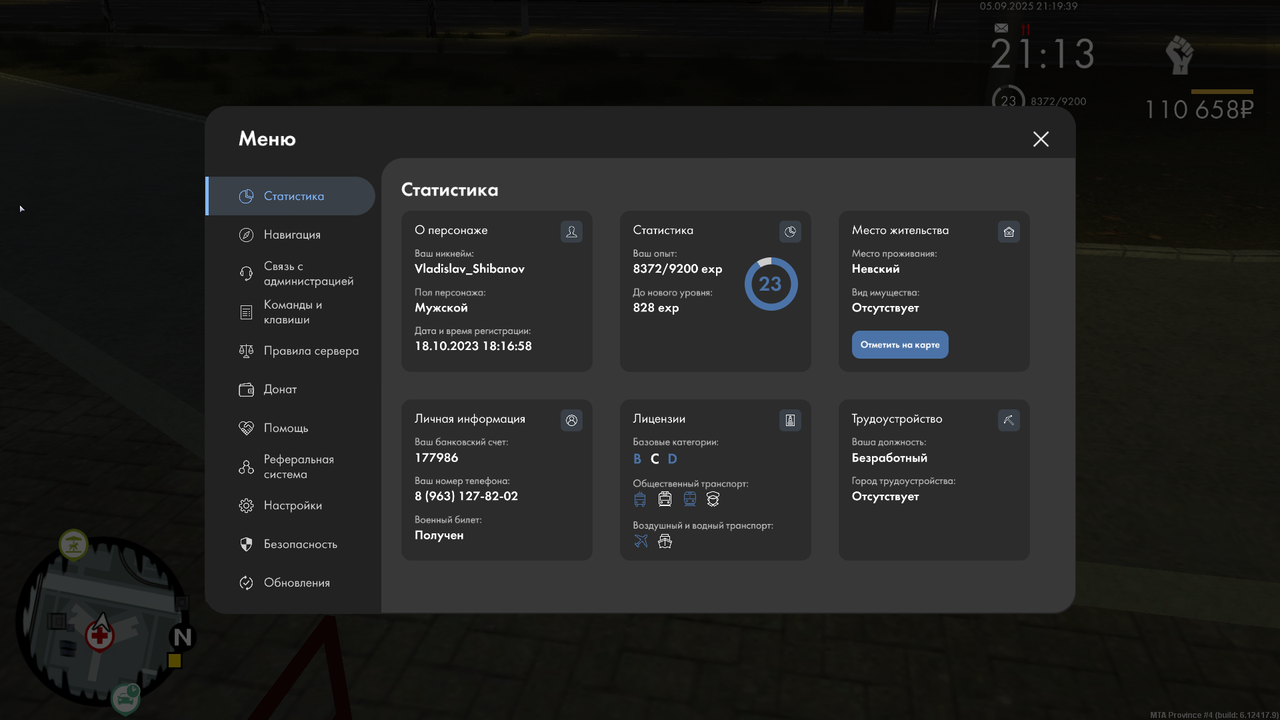Click the job position Безработный
The height and width of the screenshot is (720, 1280).
tap(890, 458)
